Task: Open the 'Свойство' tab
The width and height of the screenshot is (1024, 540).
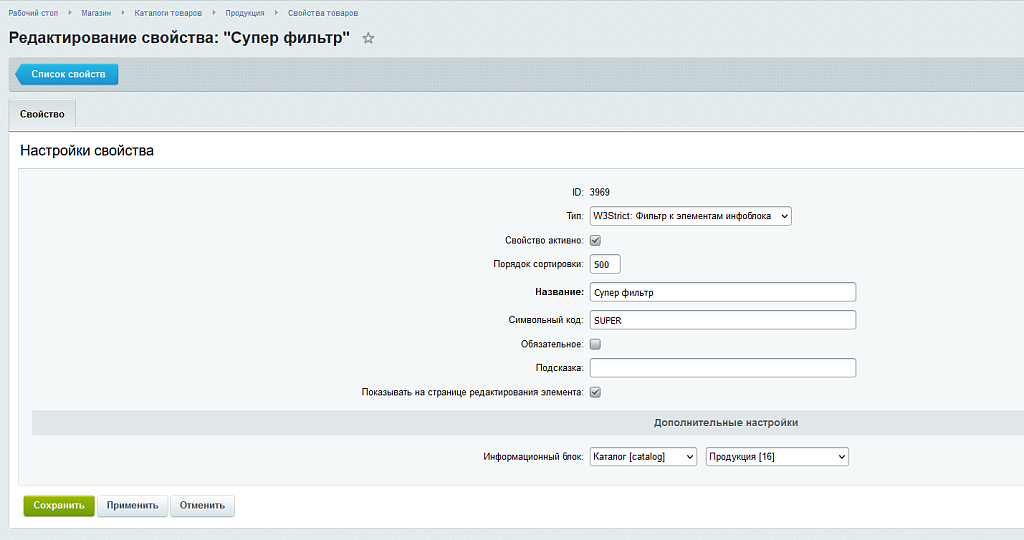Action: pos(42,114)
